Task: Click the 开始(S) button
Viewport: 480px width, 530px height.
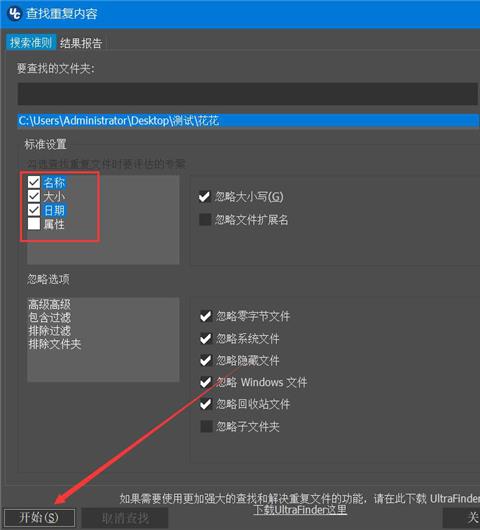Action: (39, 517)
